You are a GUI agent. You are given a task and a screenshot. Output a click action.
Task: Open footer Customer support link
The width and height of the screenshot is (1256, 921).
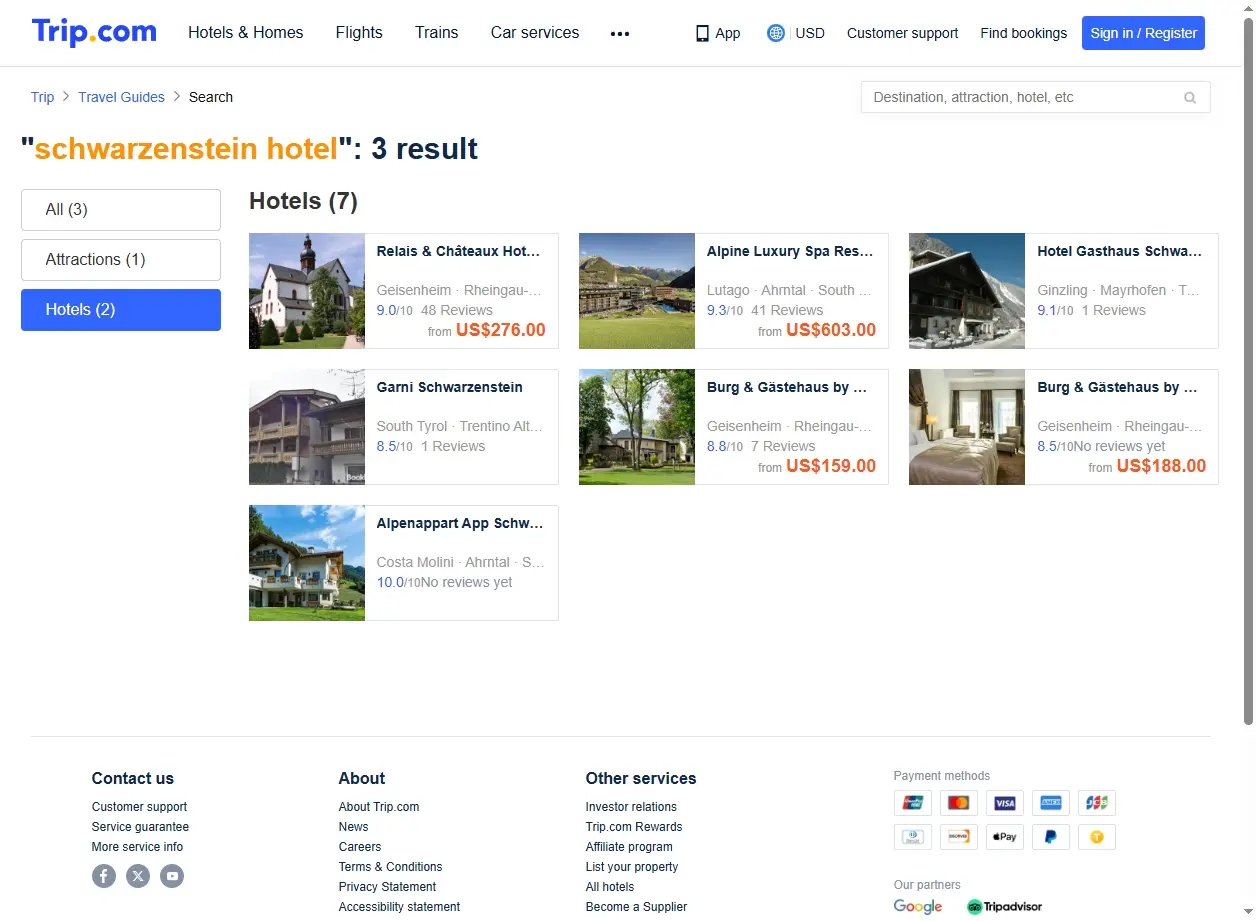tap(139, 807)
